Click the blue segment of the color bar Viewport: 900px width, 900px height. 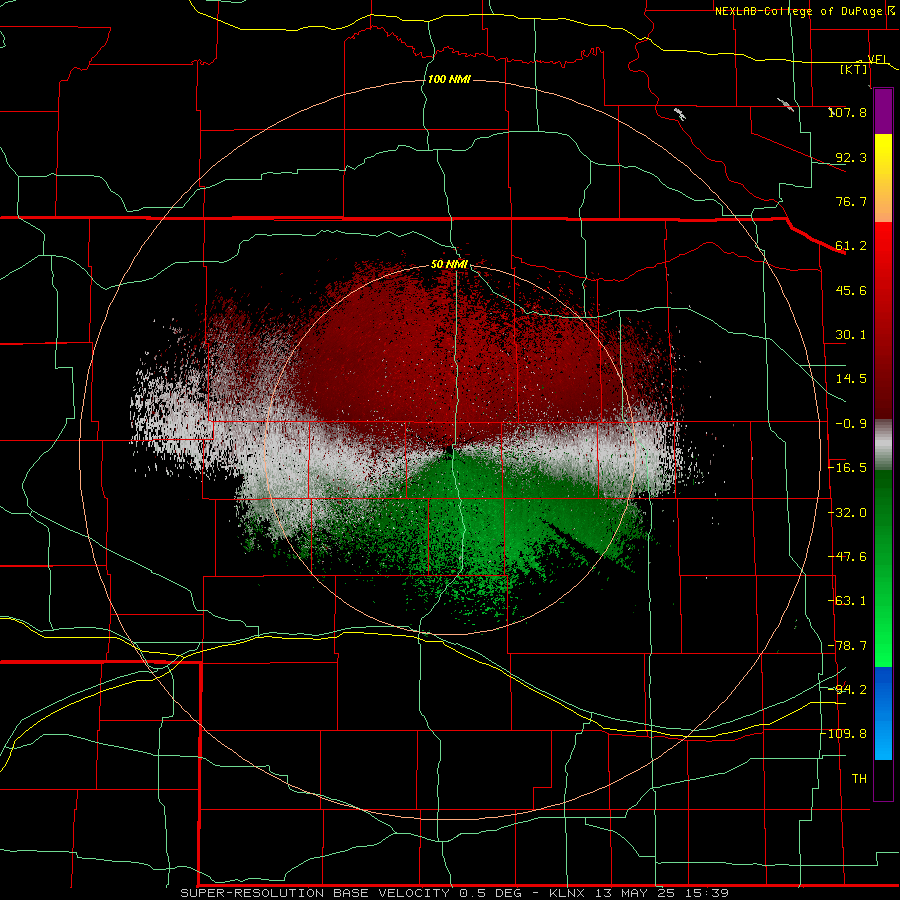coord(883,713)
